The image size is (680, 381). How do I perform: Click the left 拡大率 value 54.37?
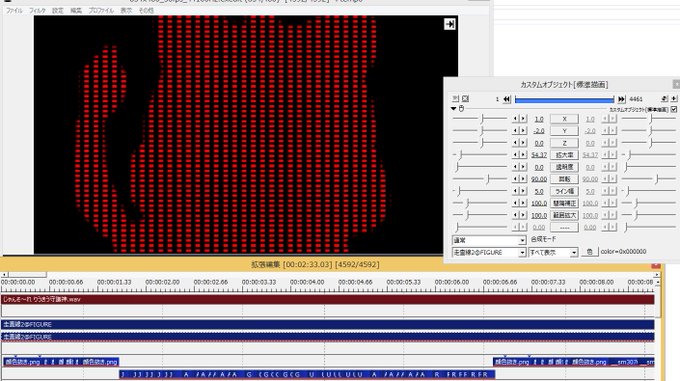[x=539, y=155]
